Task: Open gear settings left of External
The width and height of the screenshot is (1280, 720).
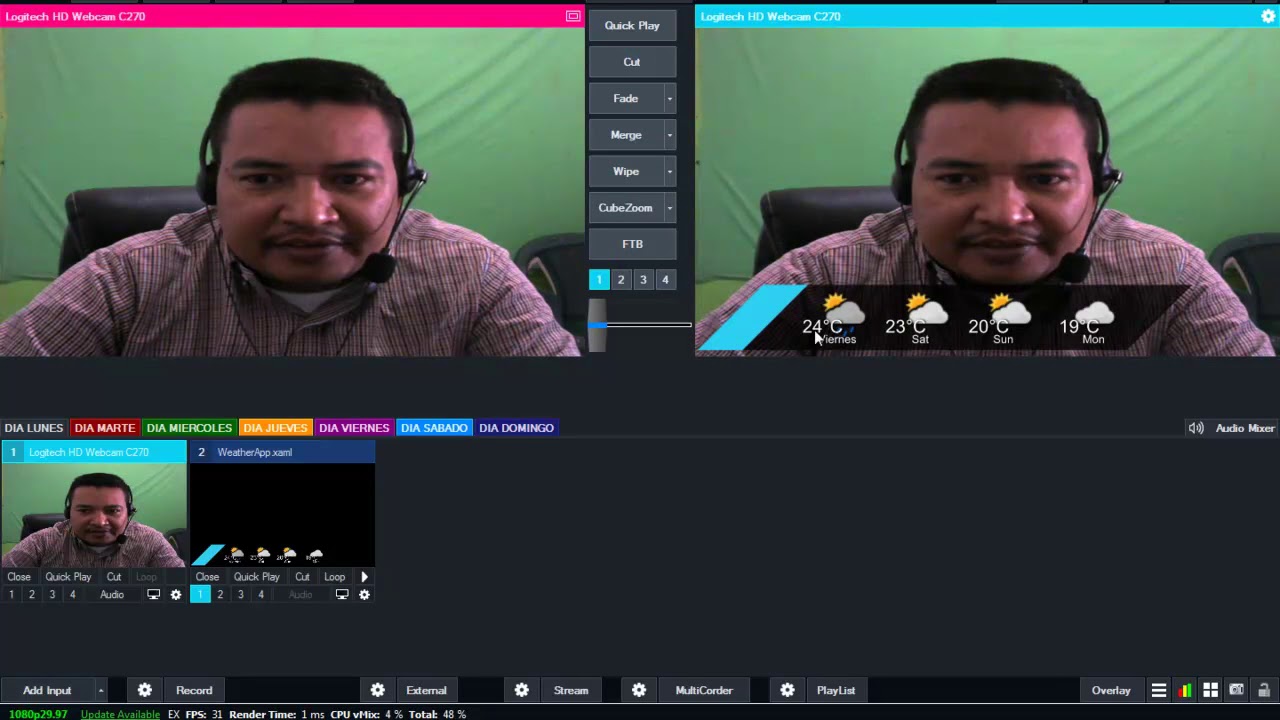Action: (x=377, y=690)
